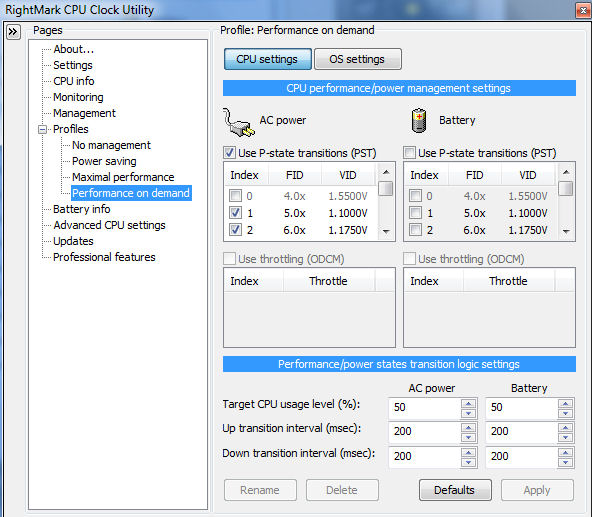Click the Apply button
The height and width of the screenshot is (517, 592).
click(x=537, y=490)
